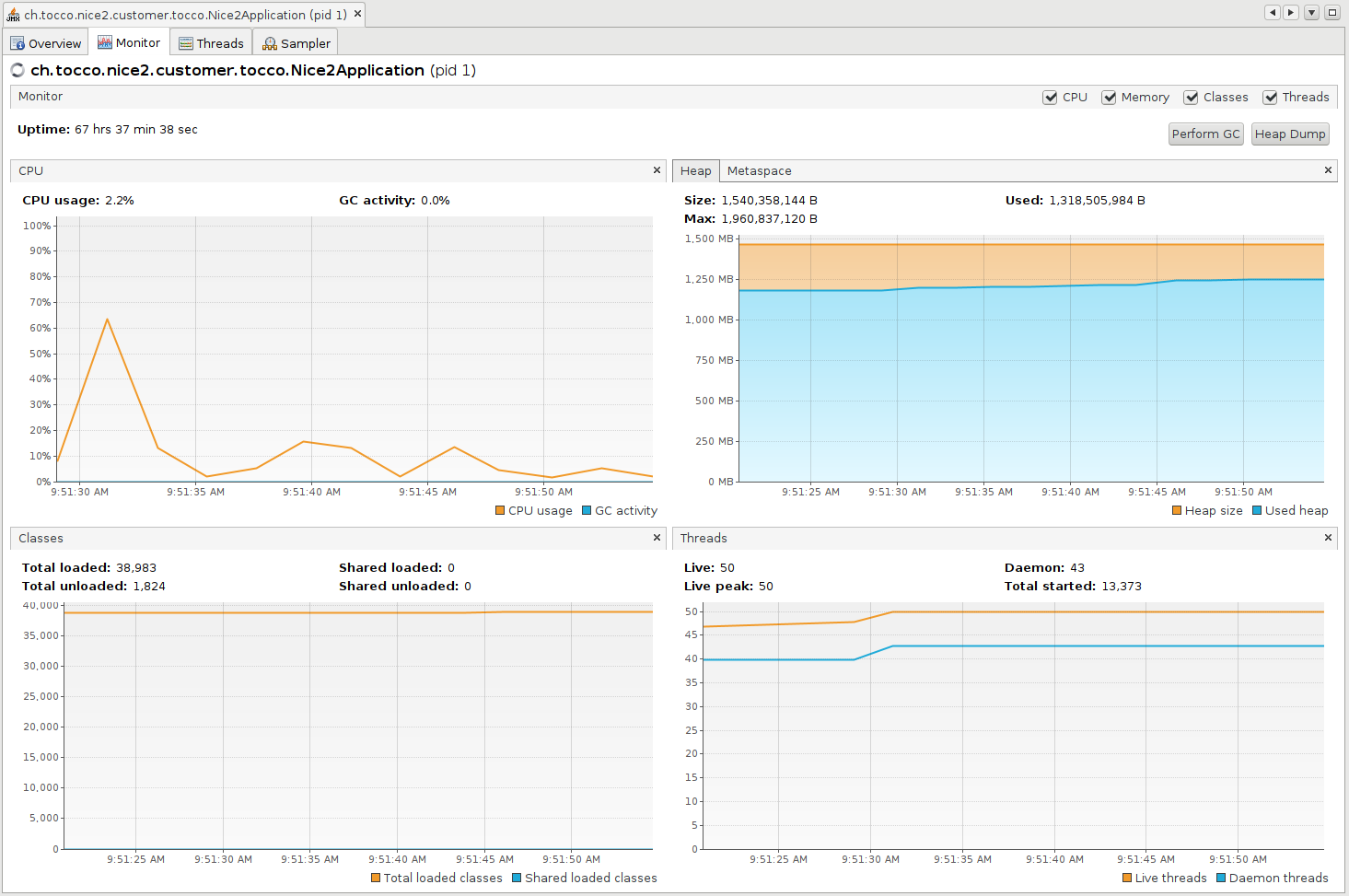Click the Shared loaded classes legend swatch
The height and width of the screenshot is (896, 1349).
click(517, 878)
